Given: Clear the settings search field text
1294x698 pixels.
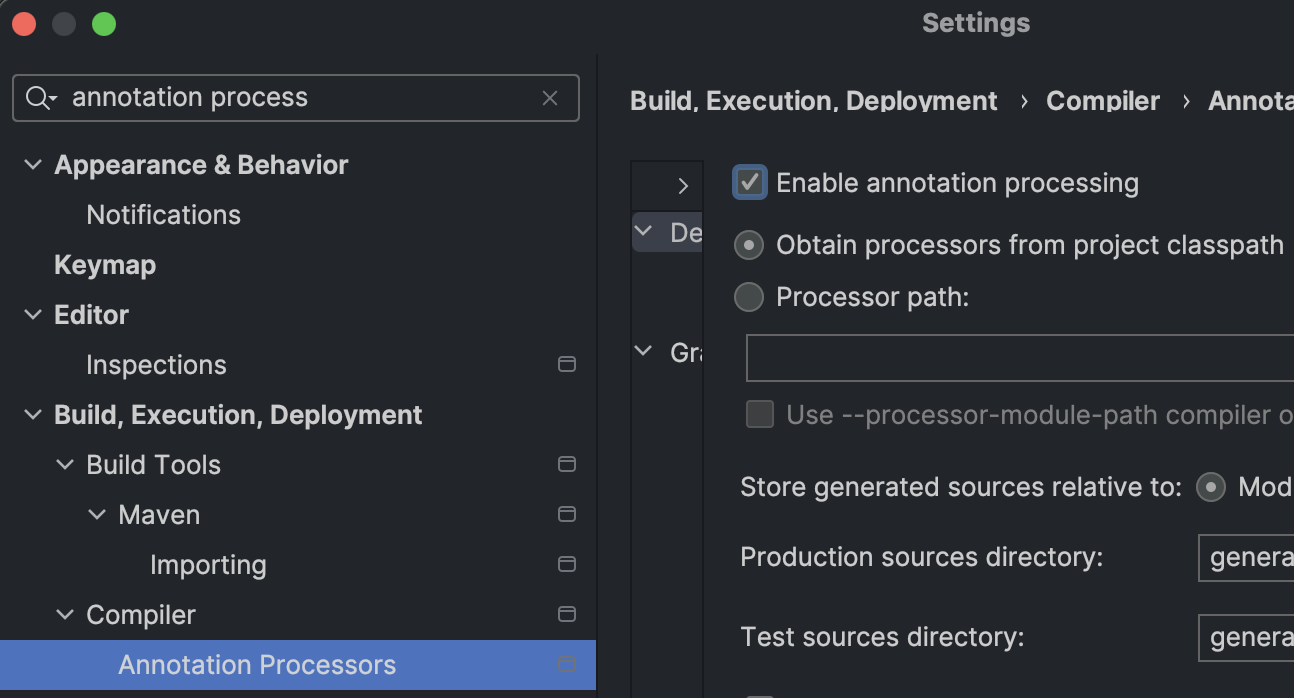Looking at the screenshot, I should point(549,98).
